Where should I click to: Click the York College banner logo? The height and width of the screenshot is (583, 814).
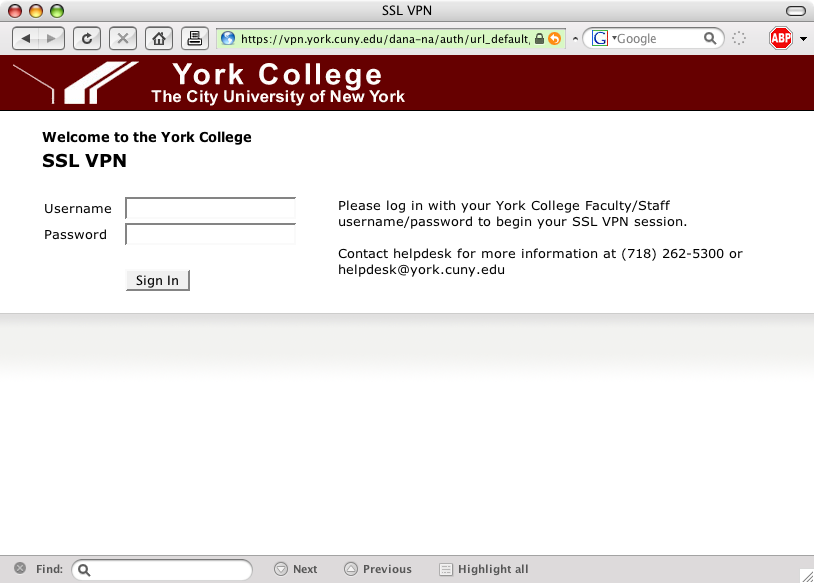[x=76, y=83]
